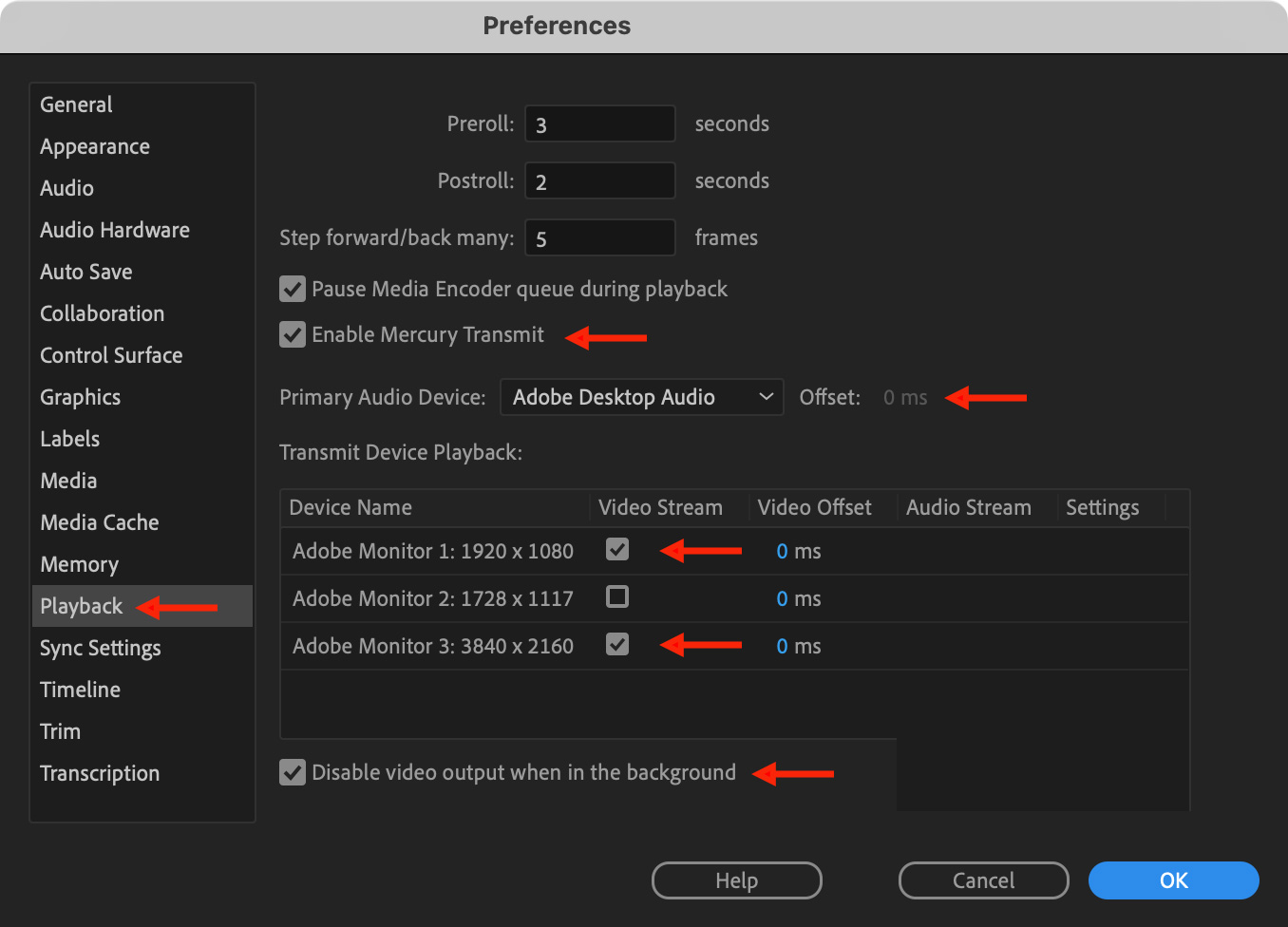Click the Audio Stream column header
1288x927 pixels.
tap(977, 508)
